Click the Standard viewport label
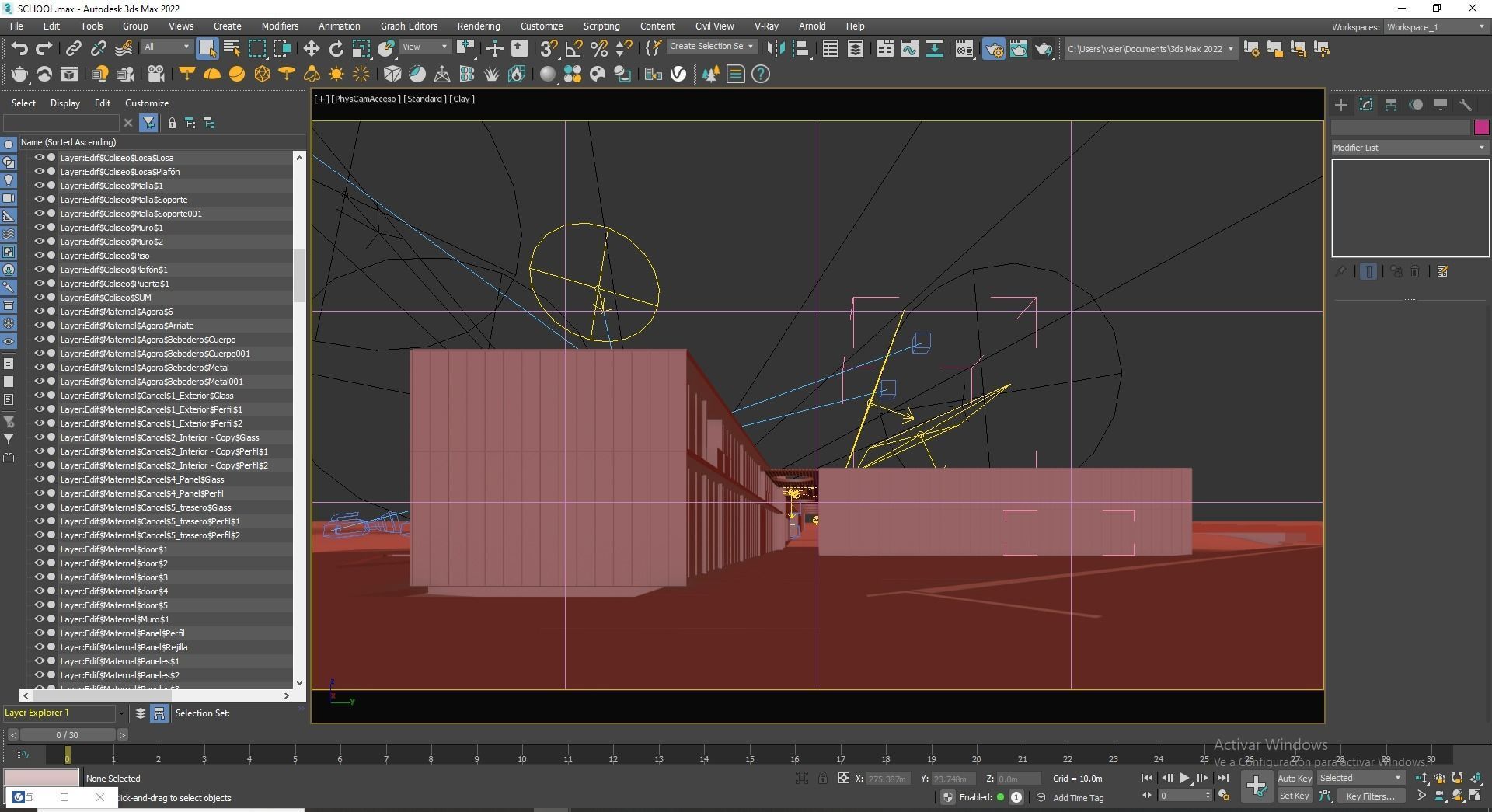The width and height of the screenshot is (1492, 812). pyautogui.click(x=424, y=99)
